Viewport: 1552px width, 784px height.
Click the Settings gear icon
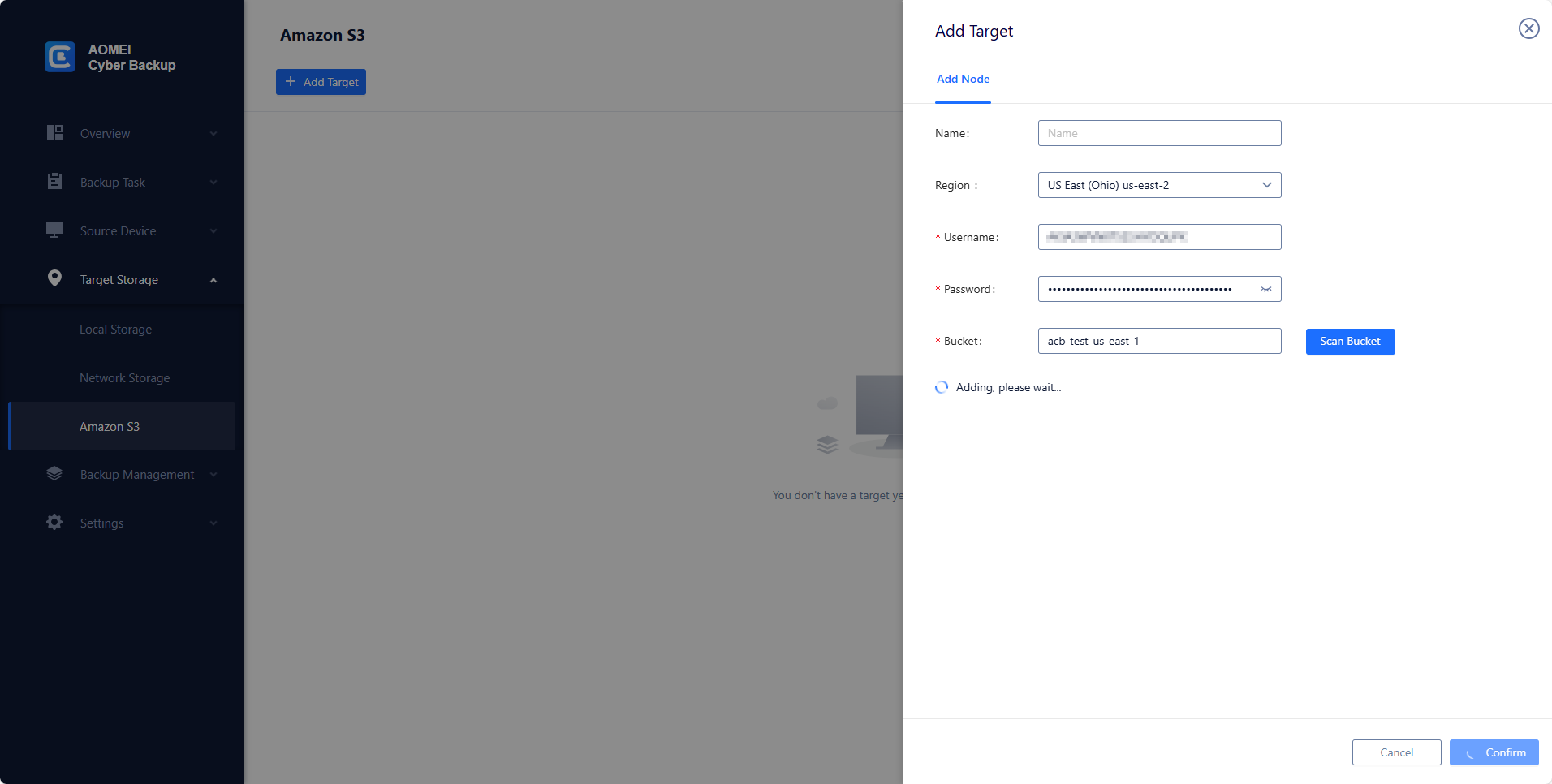click(x=54, y=522)
